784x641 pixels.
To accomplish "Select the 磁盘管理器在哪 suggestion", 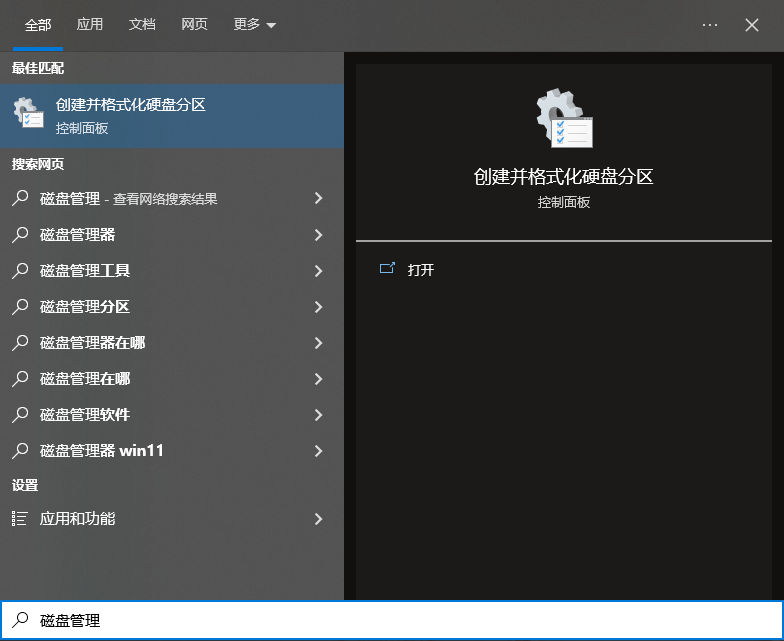I will tap(172, 342).
